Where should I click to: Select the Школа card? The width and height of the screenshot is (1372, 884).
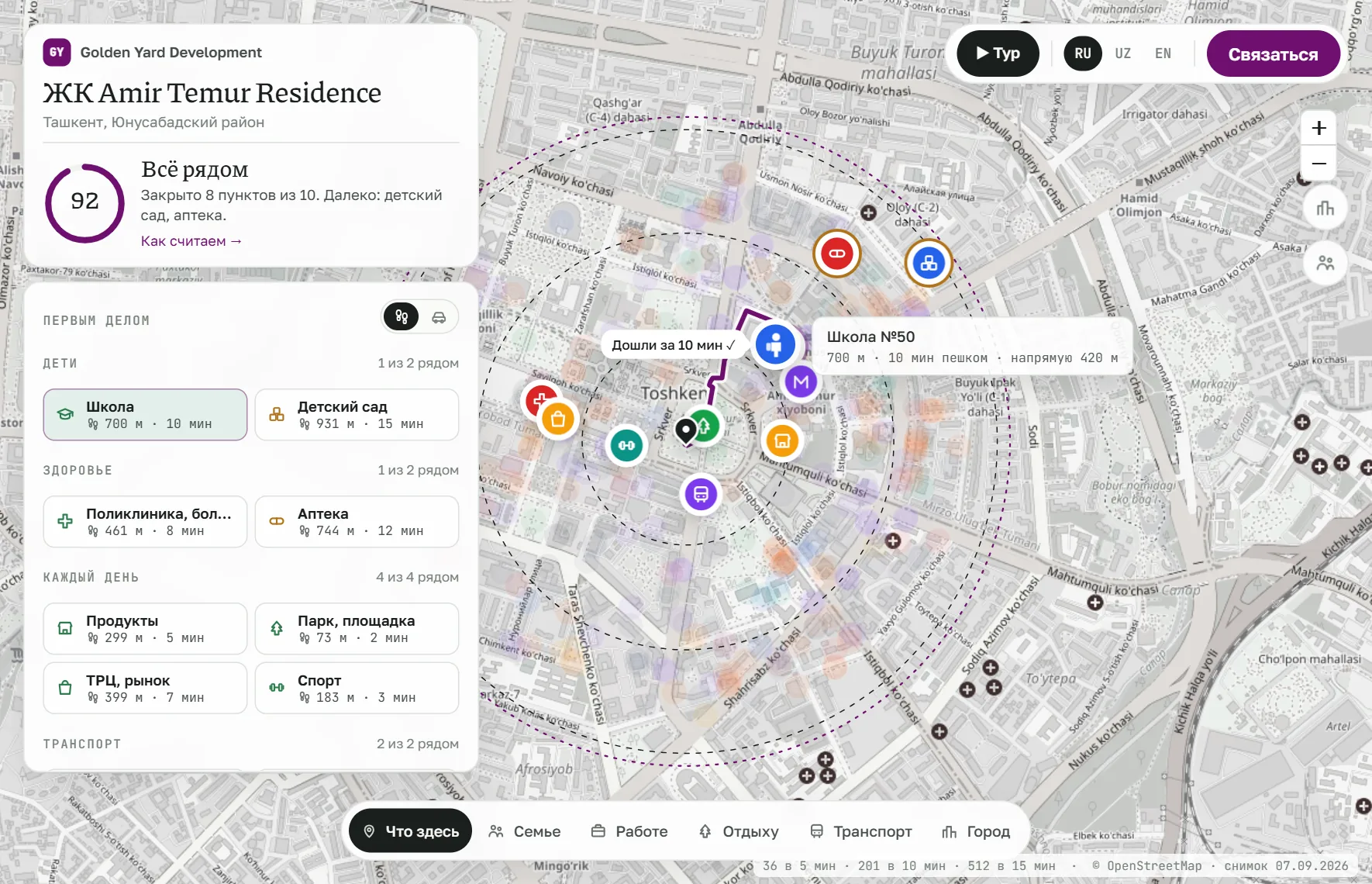pyautogui.click(x=145, y=415)
